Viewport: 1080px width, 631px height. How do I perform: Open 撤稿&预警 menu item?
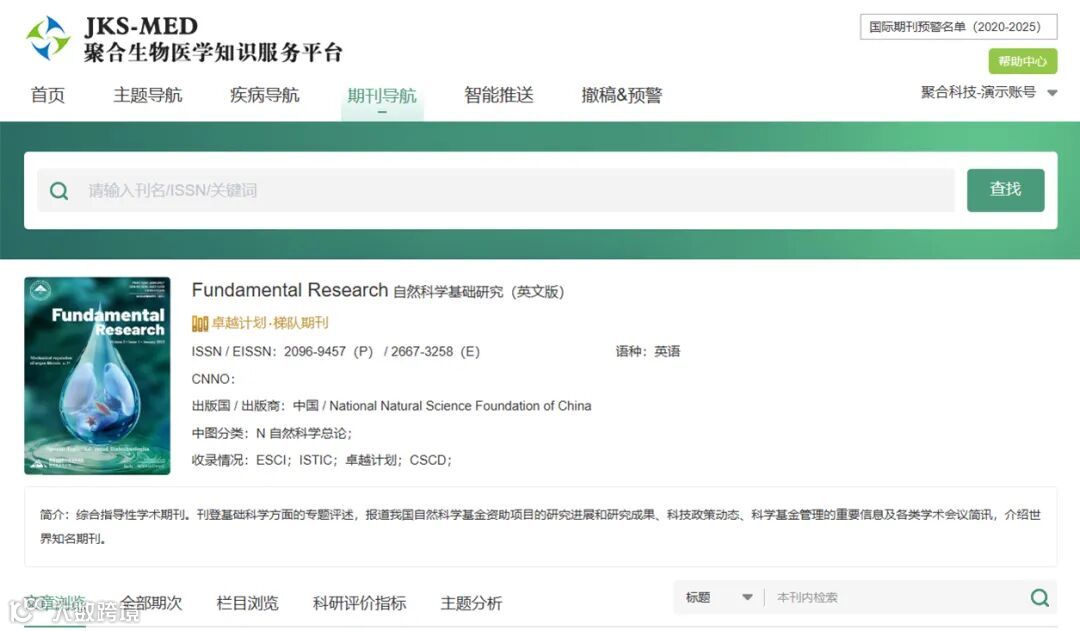point(621,95)
